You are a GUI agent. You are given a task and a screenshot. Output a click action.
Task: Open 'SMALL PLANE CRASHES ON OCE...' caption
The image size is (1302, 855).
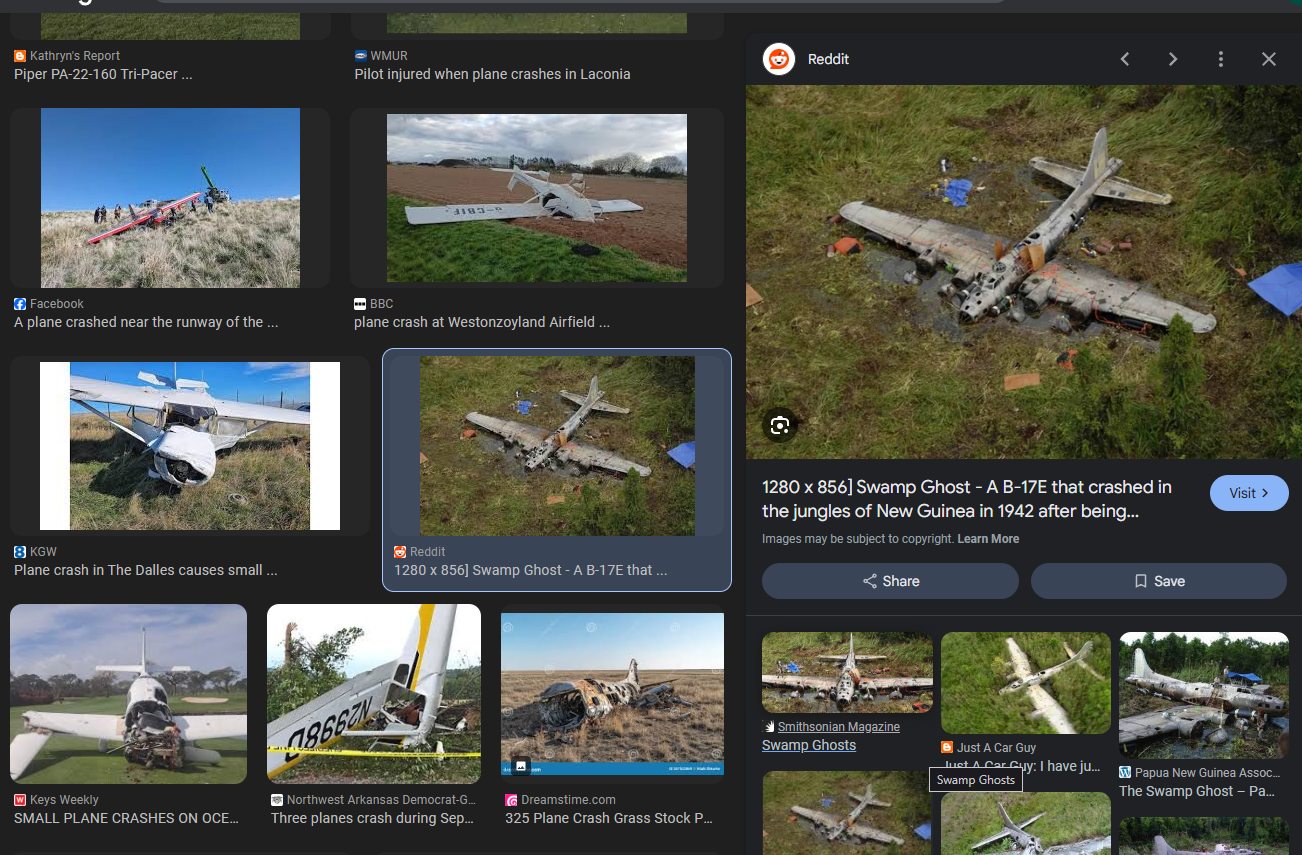pyautogui.click(x=126, y=818)
